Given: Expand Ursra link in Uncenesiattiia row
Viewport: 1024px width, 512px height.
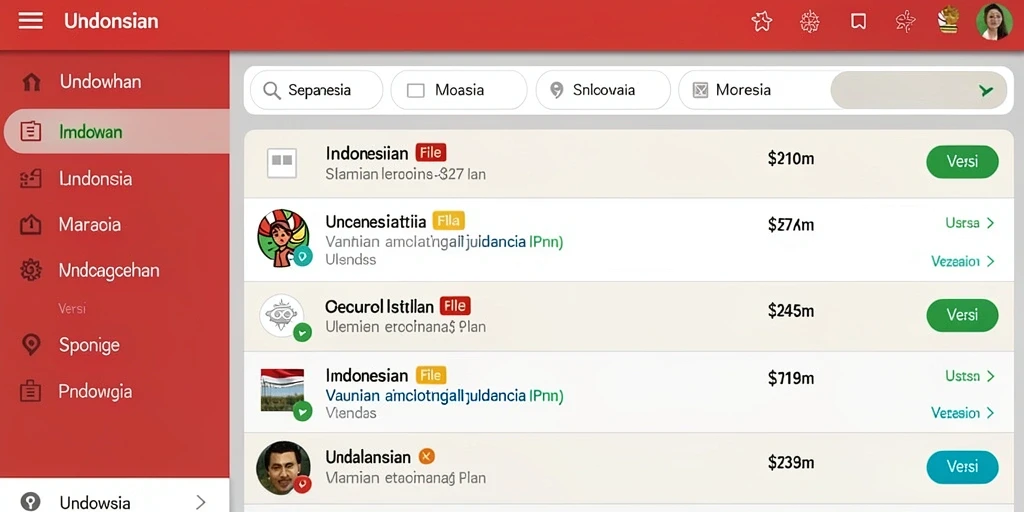Looking at the screenshot, I should (970, 223).
